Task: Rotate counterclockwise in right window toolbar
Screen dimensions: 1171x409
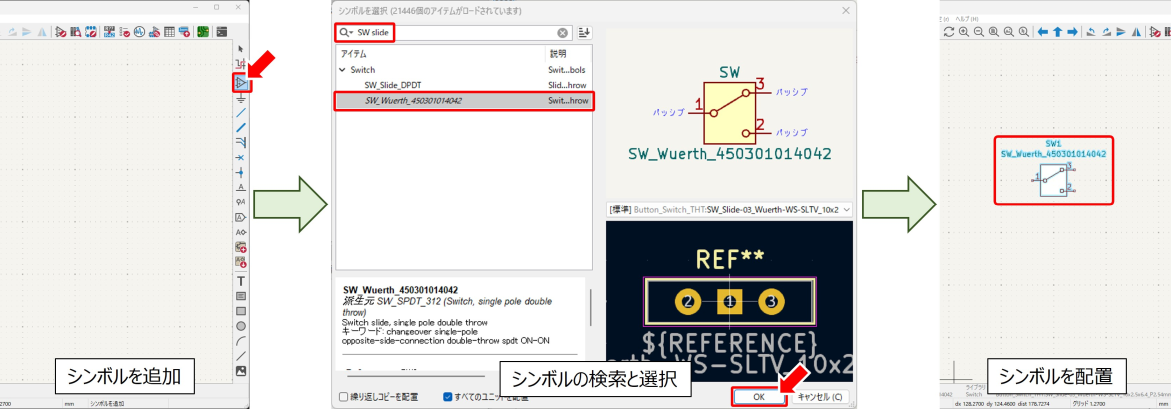Action: pos(1091,32)
